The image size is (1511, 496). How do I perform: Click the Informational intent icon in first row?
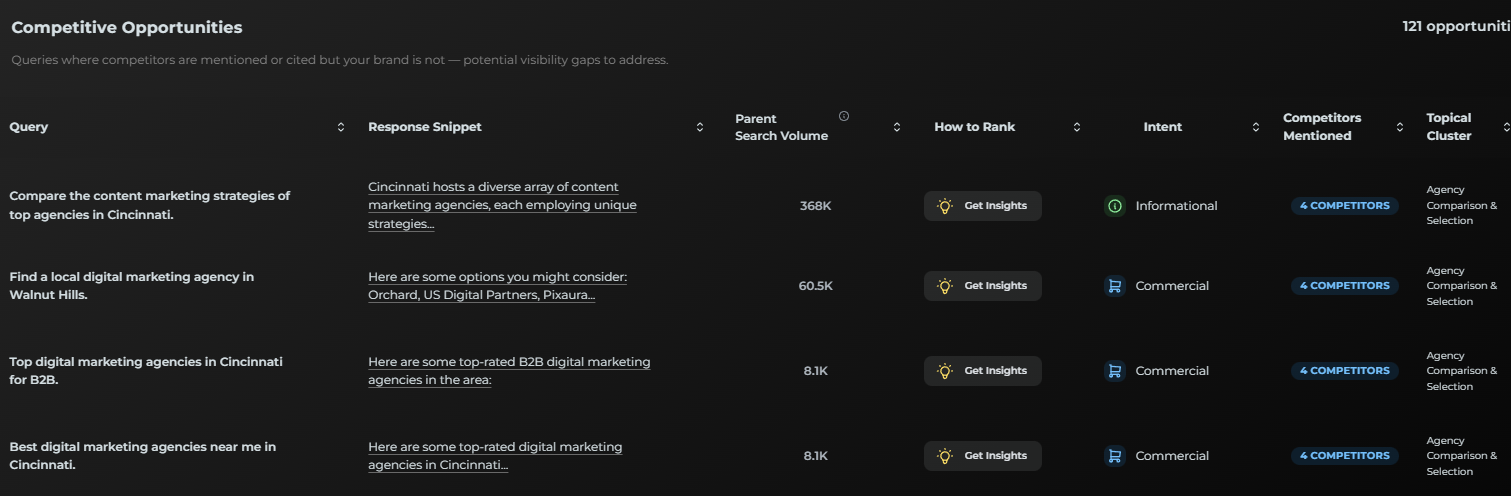coord(1114,206)
